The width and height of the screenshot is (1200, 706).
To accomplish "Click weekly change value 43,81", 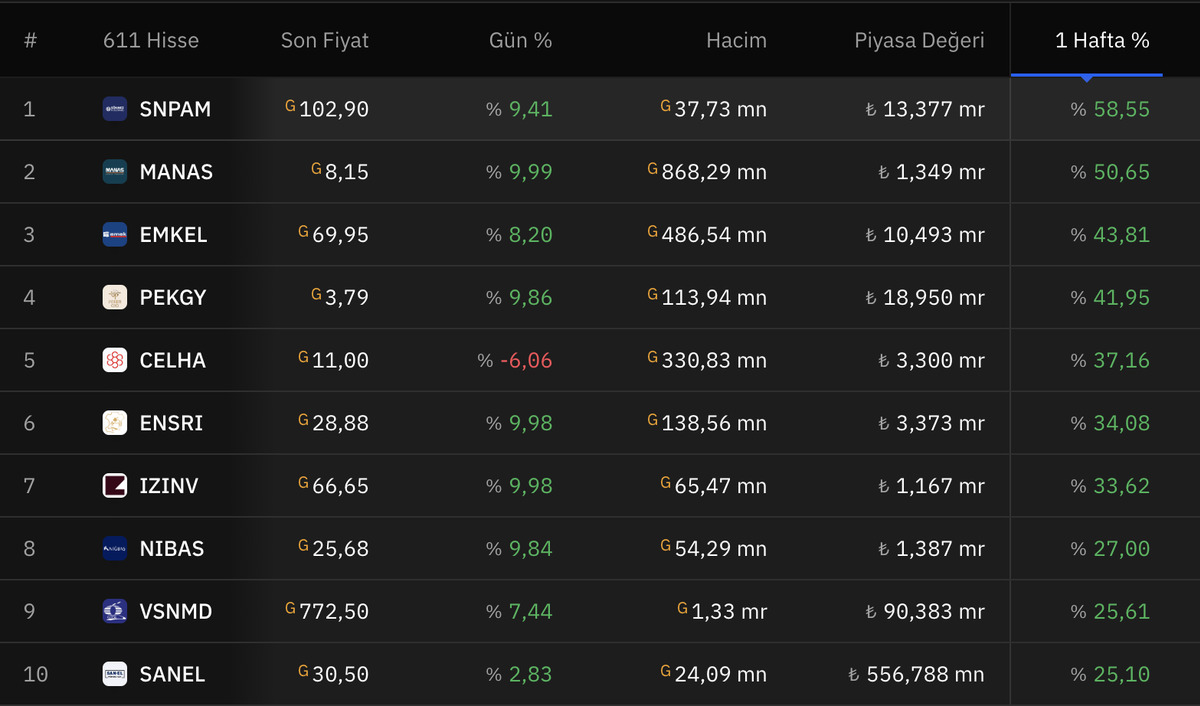I will point(1121,235).
